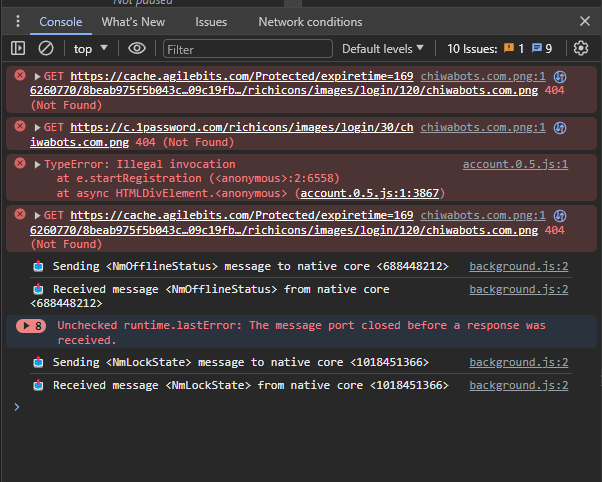Open background.js:2 link beside Sending NmLockState
Image resolution: width=602 pixels, height=482 pixels.
click(518, 362)
